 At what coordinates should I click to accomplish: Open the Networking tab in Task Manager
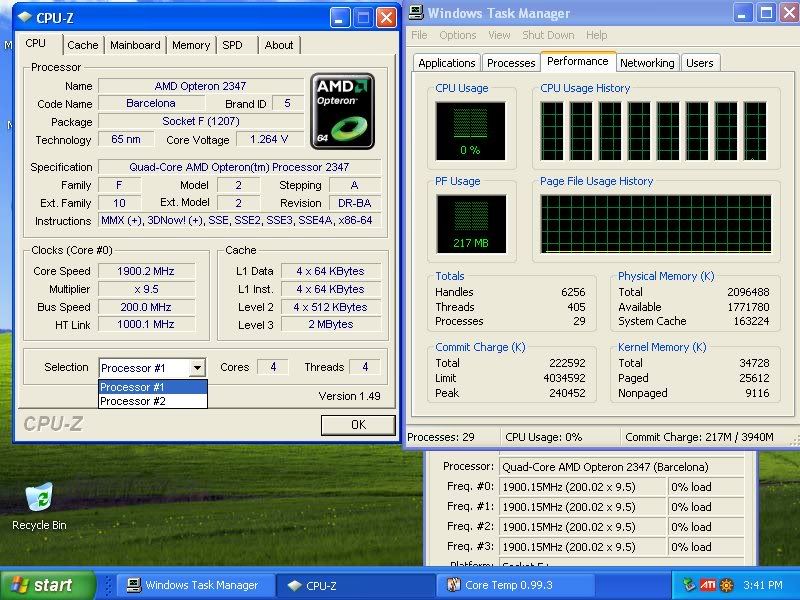(647, 63)
